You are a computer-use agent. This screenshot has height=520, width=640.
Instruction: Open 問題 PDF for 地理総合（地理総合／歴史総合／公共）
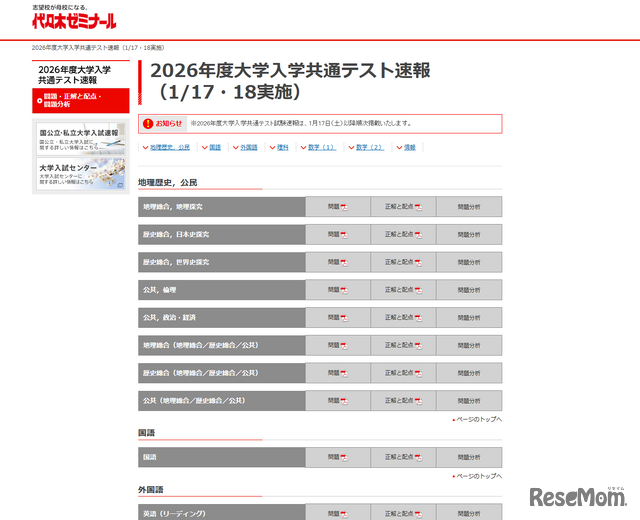pyautogui.click(x=338, y=345)
